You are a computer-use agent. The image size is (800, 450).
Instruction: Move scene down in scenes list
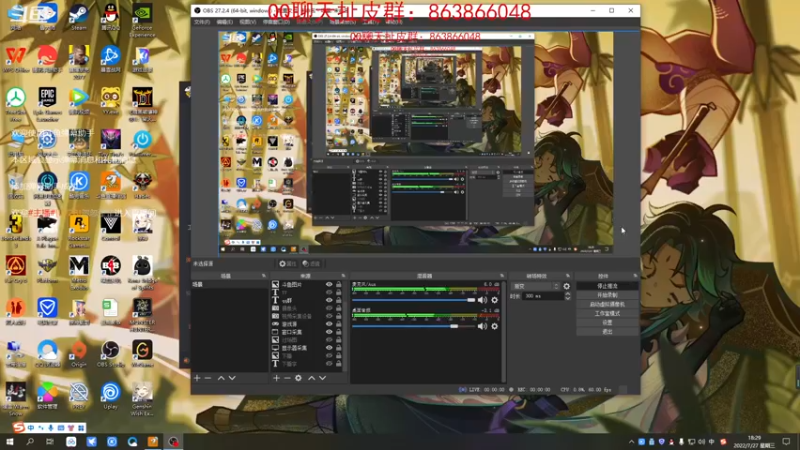coord(232,378)
